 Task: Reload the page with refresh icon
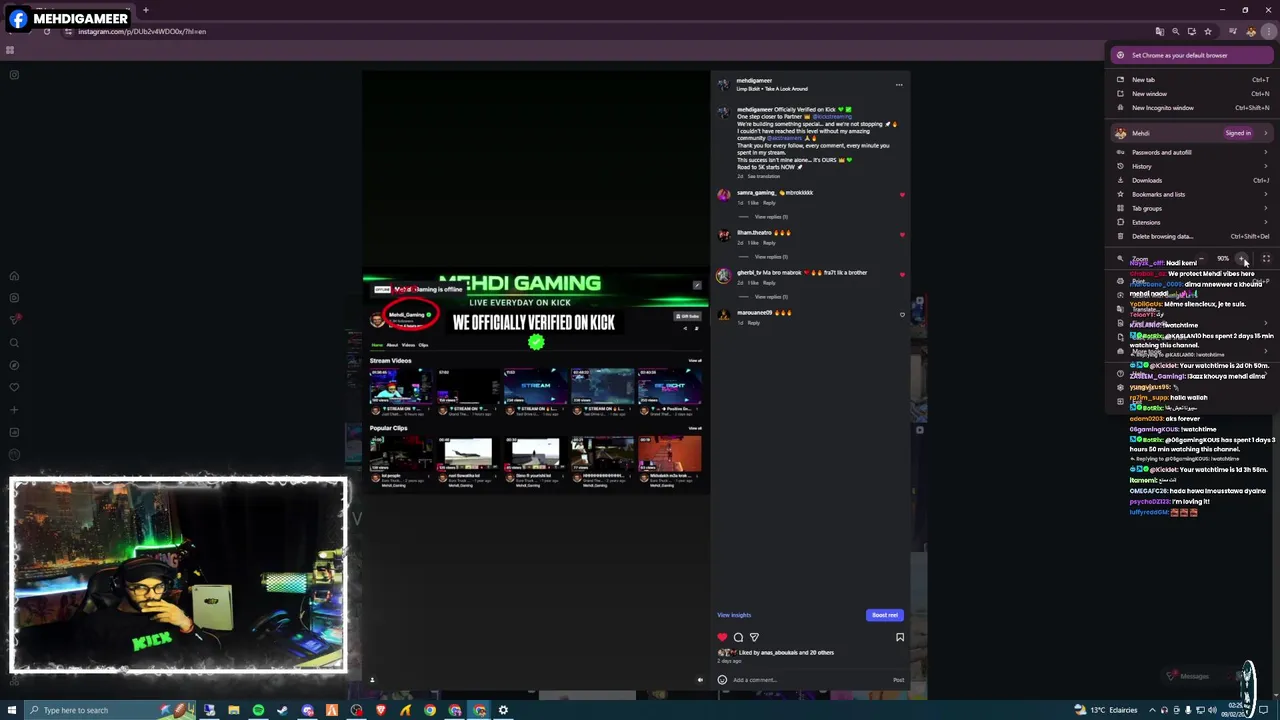pyautogui.click(x=46, y=31)
